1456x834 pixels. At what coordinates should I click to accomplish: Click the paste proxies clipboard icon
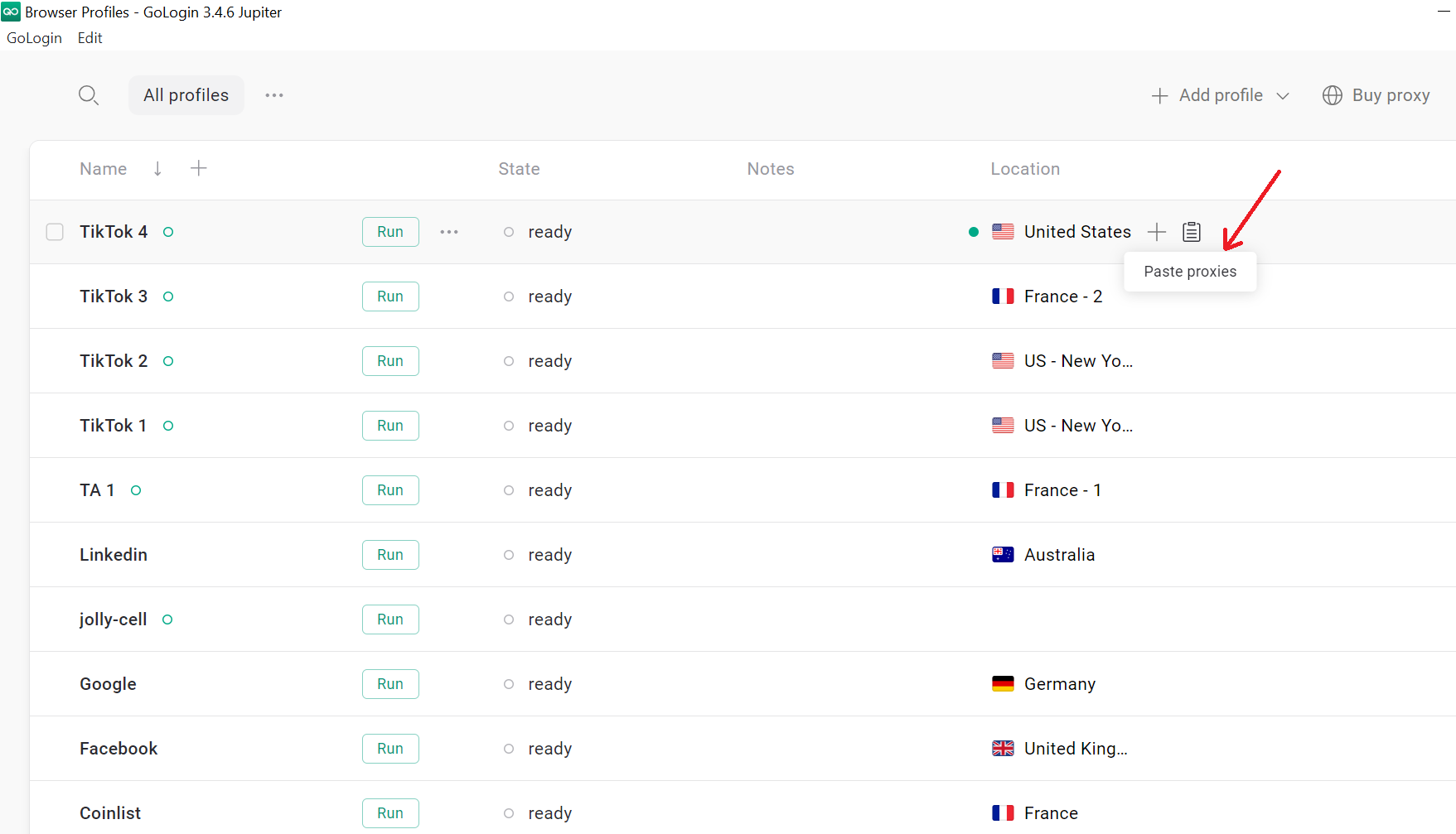point(1192,232)
